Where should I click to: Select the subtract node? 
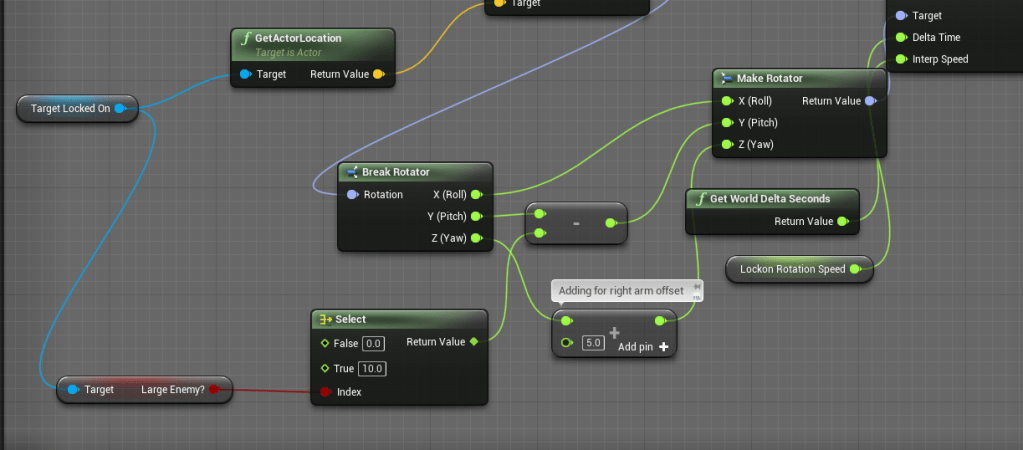click(x=577, y=224)
